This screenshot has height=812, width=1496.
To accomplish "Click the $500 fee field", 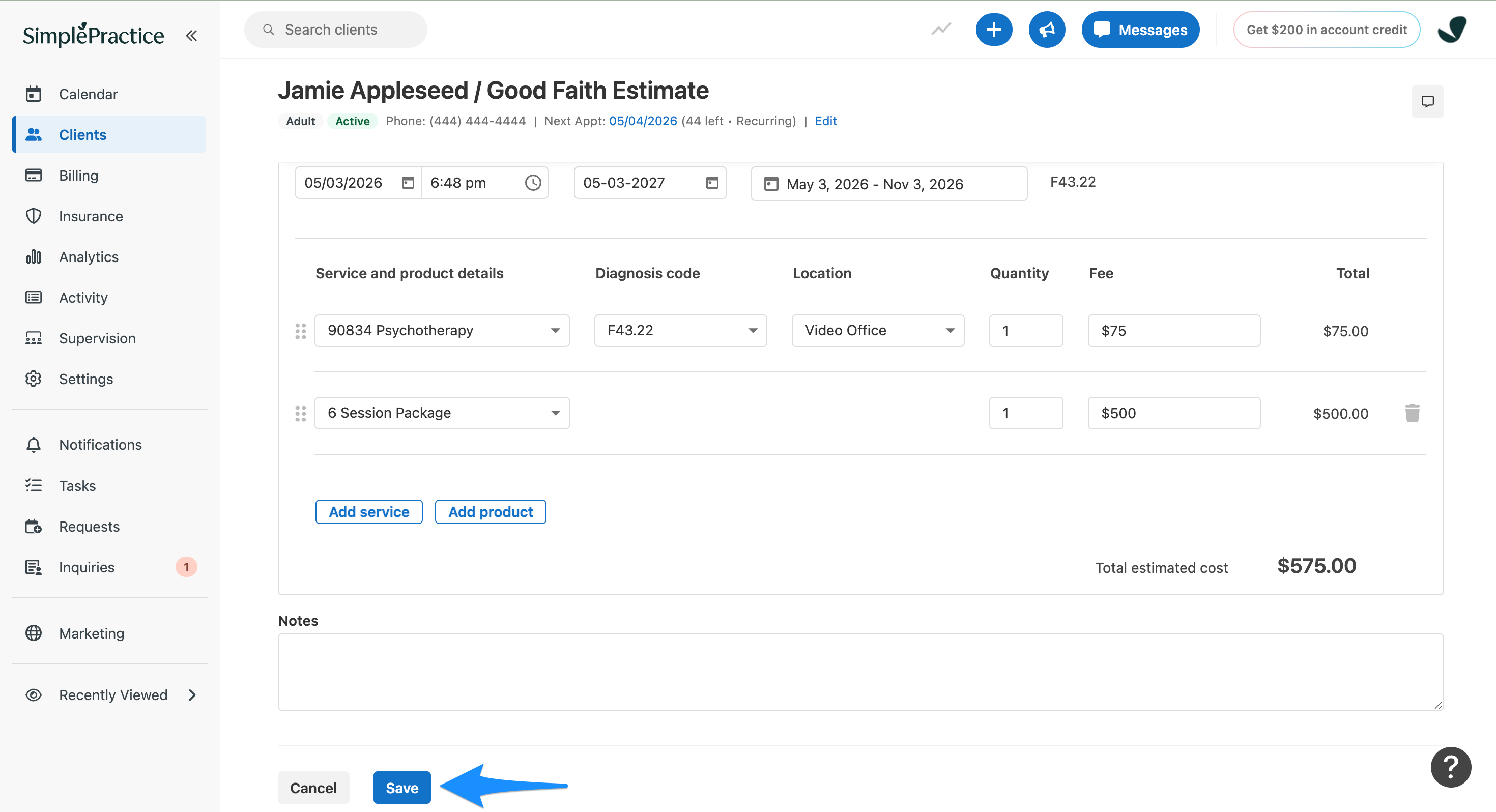I will (1174, 413).
